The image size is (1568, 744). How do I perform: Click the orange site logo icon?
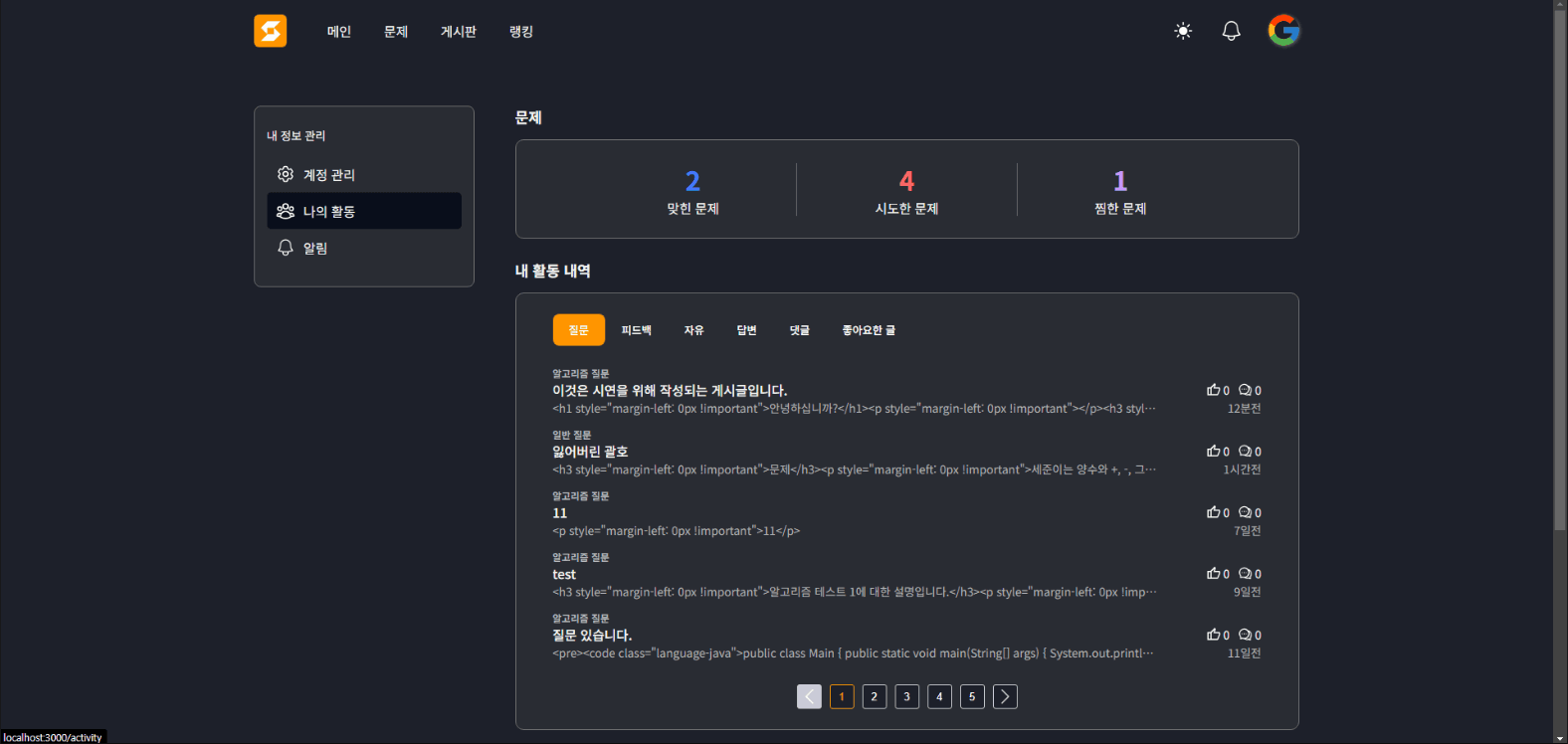point(270,31)
